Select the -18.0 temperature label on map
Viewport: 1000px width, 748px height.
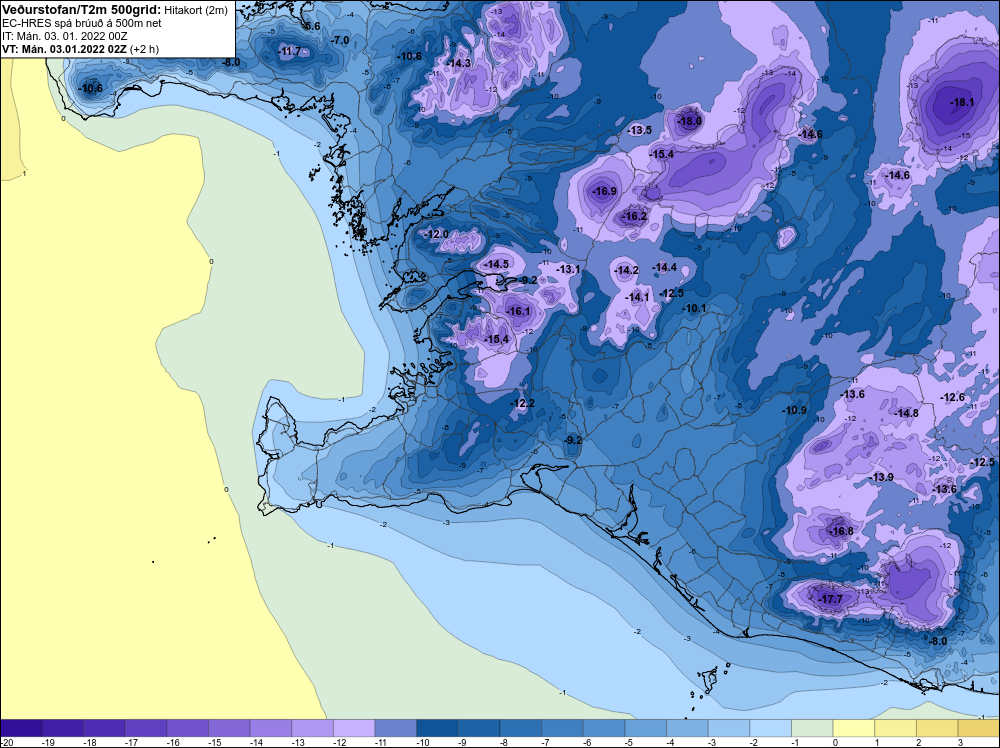689,121
